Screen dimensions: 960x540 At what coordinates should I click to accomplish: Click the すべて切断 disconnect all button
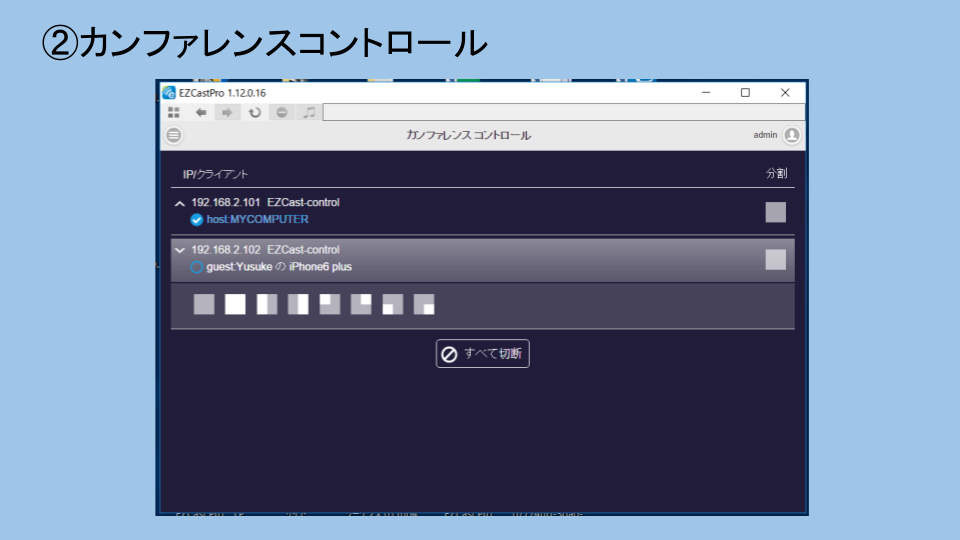[482, 354]
